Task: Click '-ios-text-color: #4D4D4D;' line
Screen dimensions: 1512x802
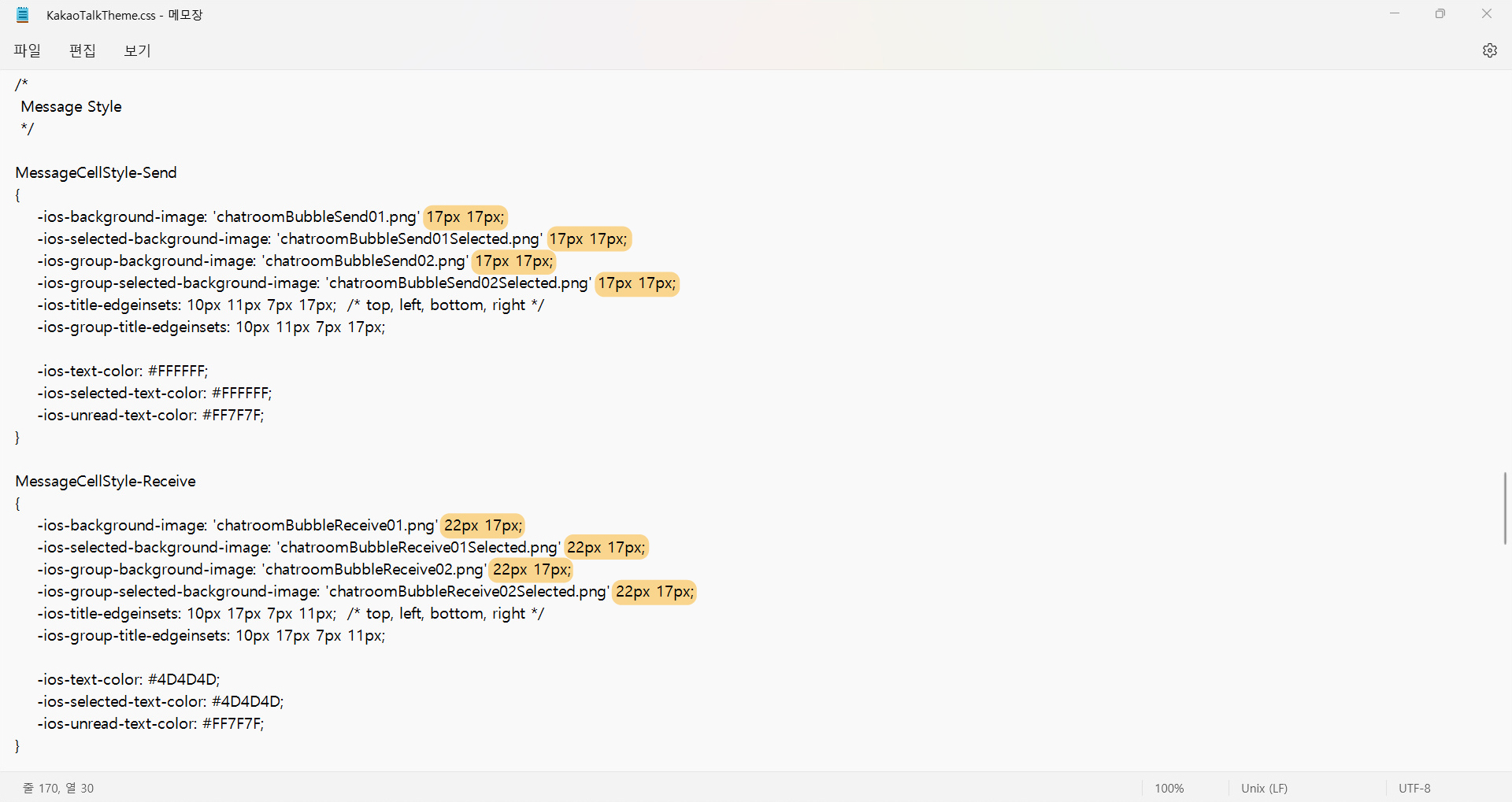Action: (128, 679)
